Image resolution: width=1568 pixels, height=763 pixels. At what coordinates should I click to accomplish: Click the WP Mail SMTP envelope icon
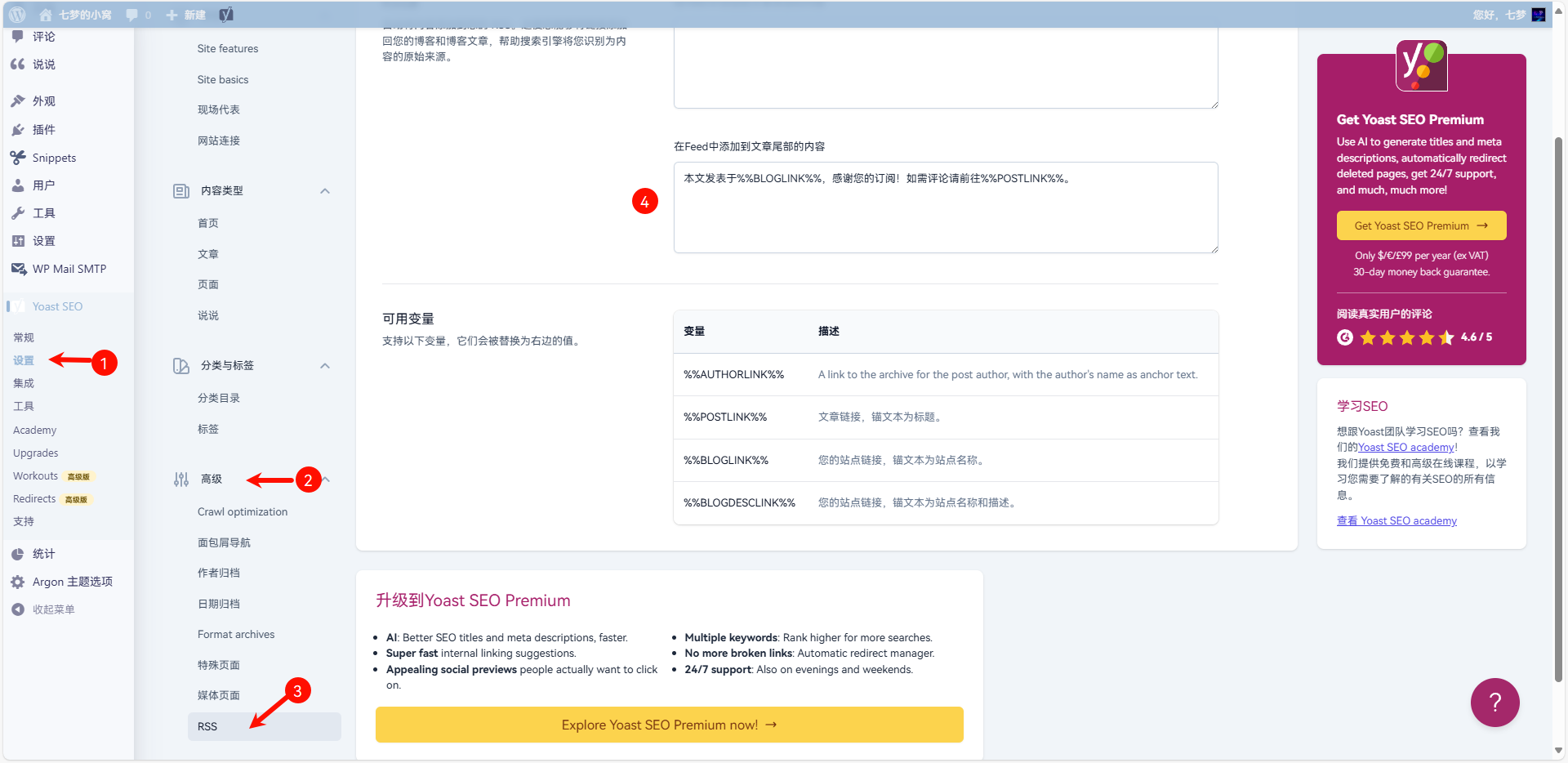(x=18, y=269)
